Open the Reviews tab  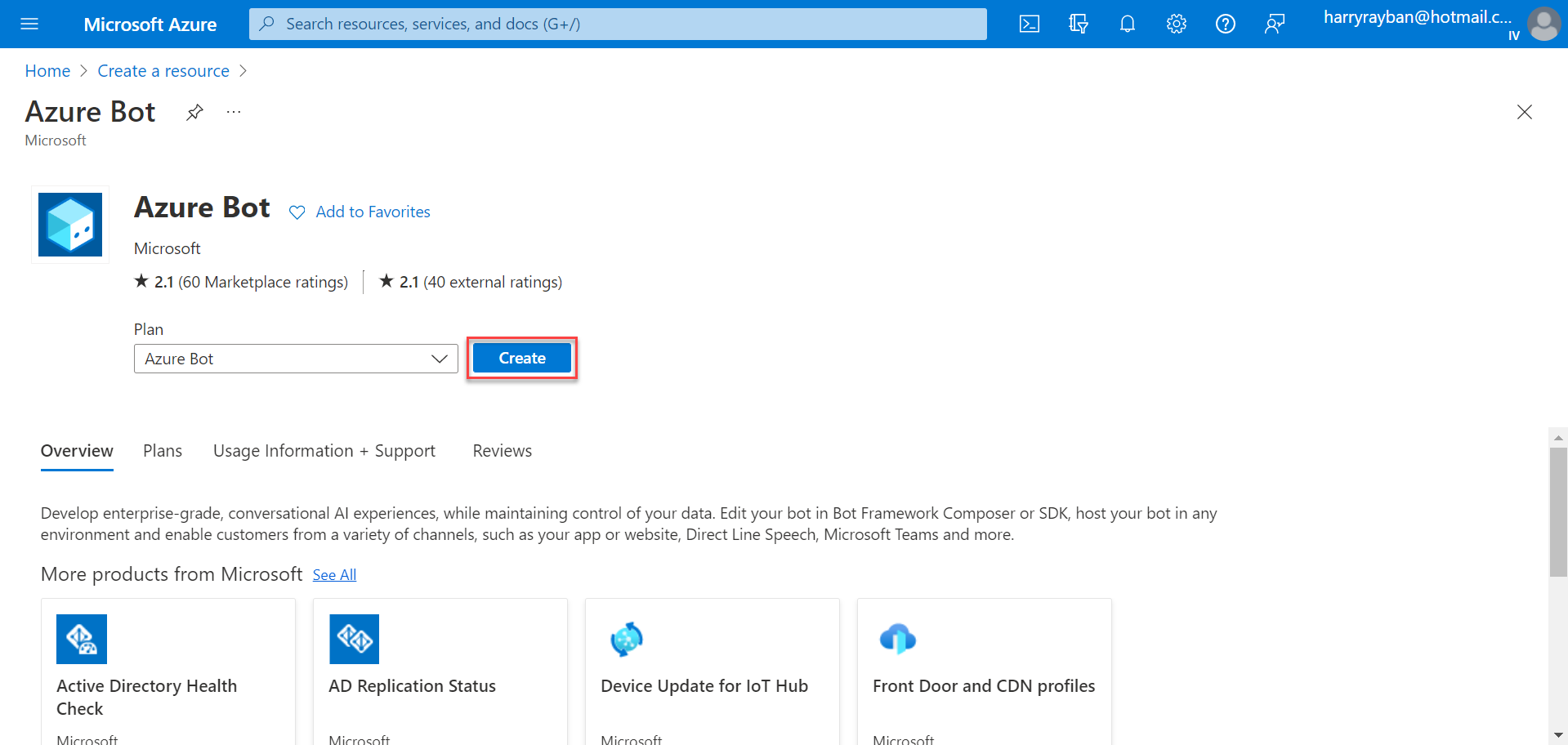point(502,450)
